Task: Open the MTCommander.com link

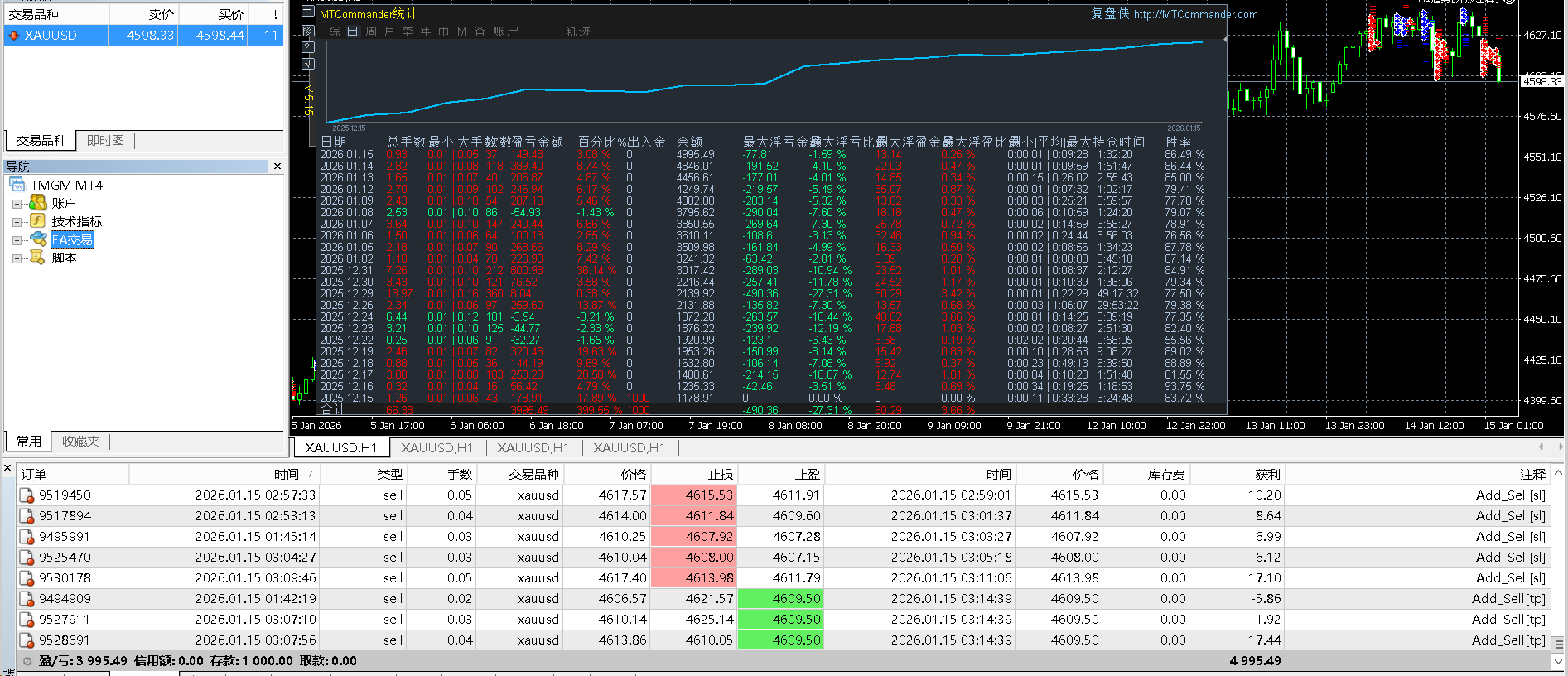Action: click(1195, 14)
